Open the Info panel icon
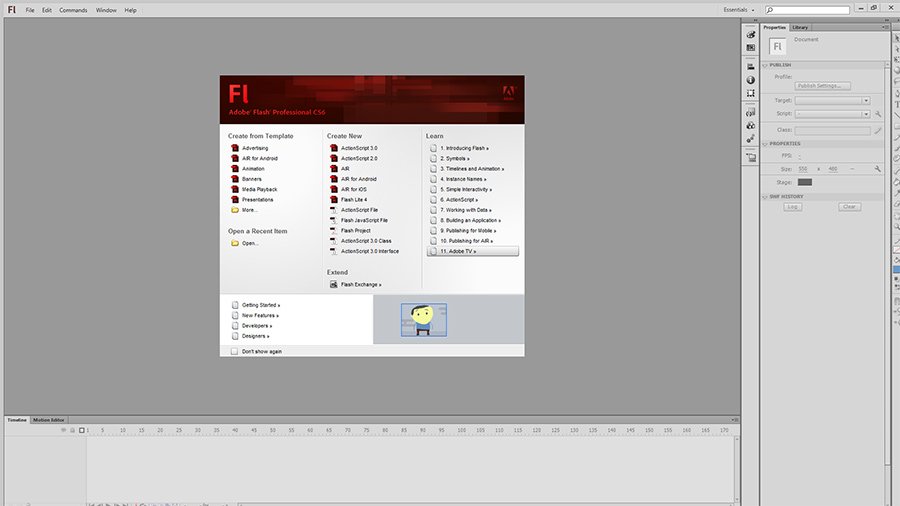900x506 pixels. 750,80
